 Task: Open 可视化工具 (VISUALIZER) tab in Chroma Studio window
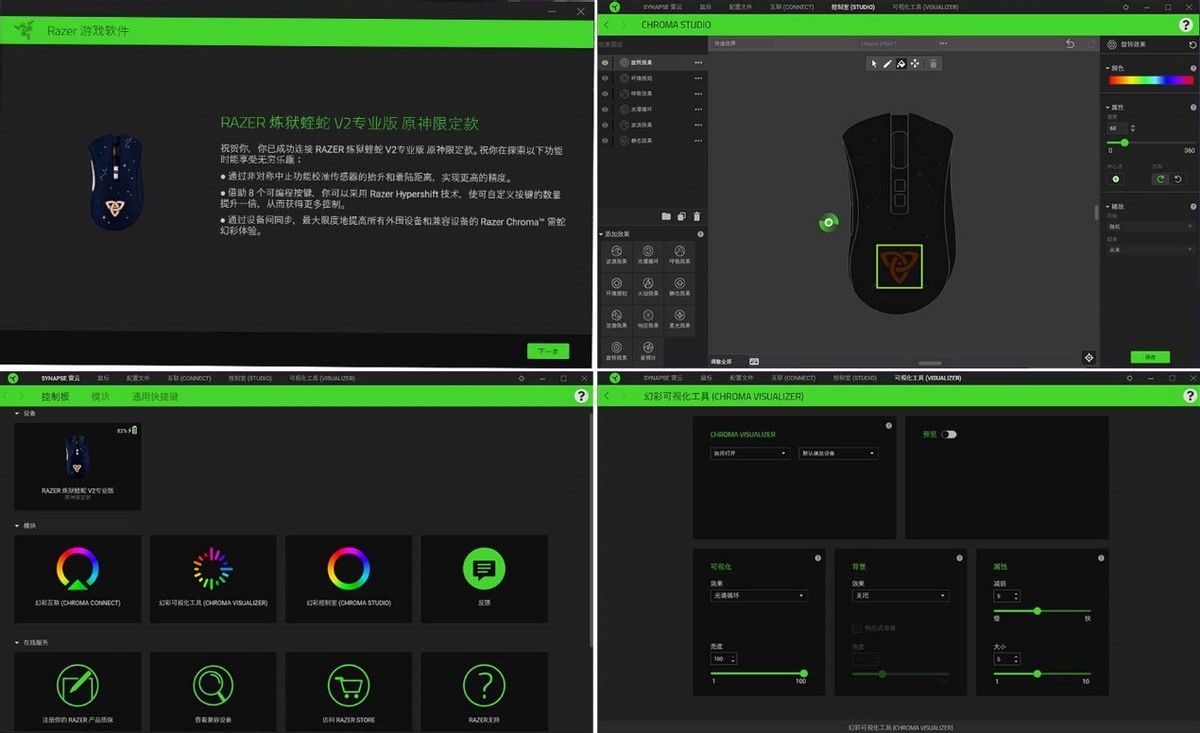pos(926,7)
